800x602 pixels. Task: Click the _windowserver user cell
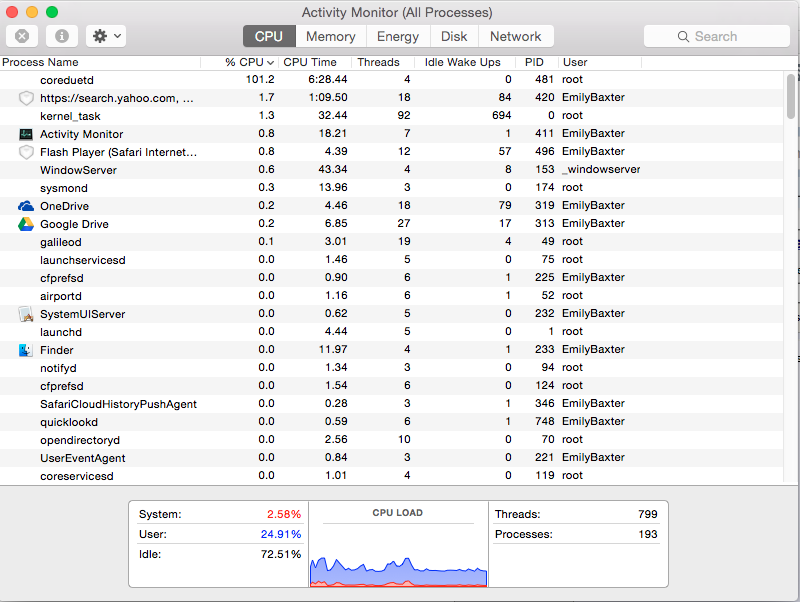point(601,169)
